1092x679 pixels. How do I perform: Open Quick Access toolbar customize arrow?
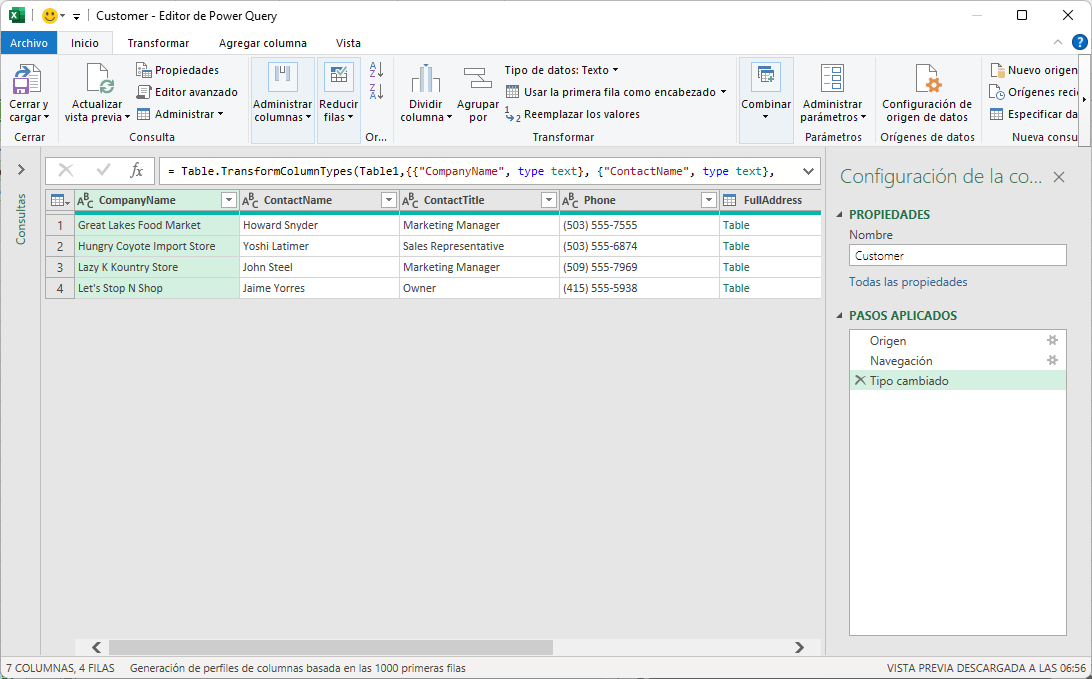[77, 16]
